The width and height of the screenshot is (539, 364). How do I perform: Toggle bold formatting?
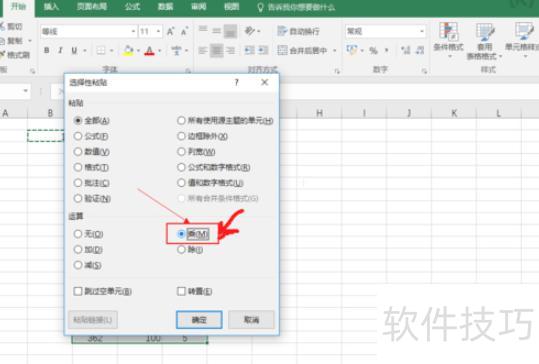tap(47, 51)
